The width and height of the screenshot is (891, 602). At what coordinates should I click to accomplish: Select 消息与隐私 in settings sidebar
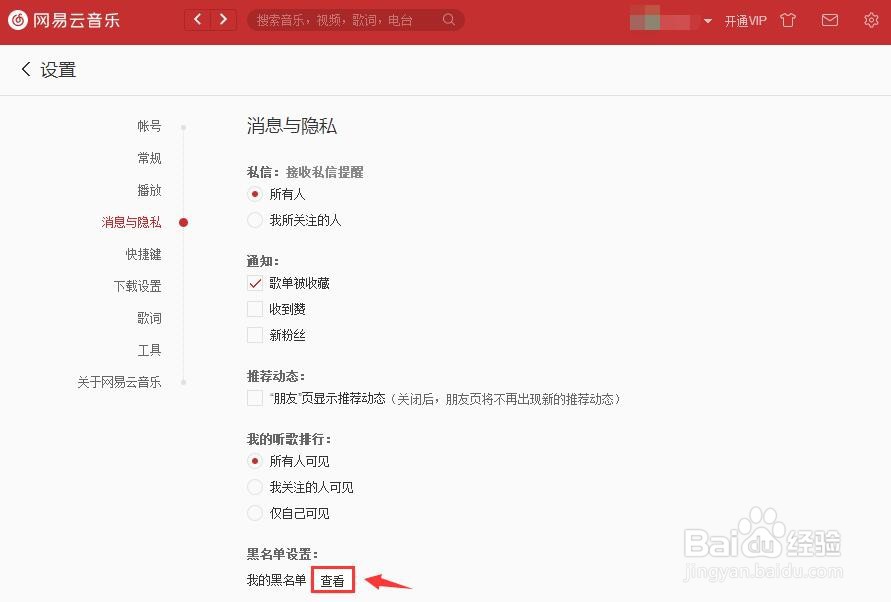131,222
